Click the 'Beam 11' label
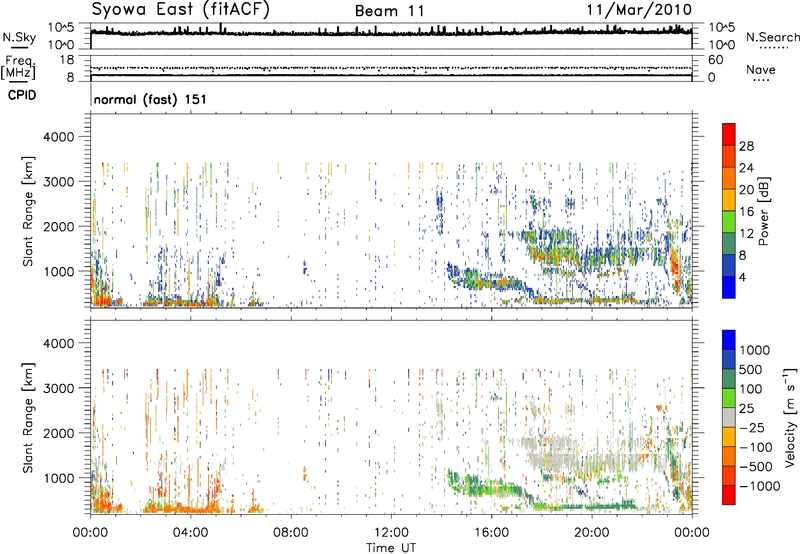 [x=390, y=11]
